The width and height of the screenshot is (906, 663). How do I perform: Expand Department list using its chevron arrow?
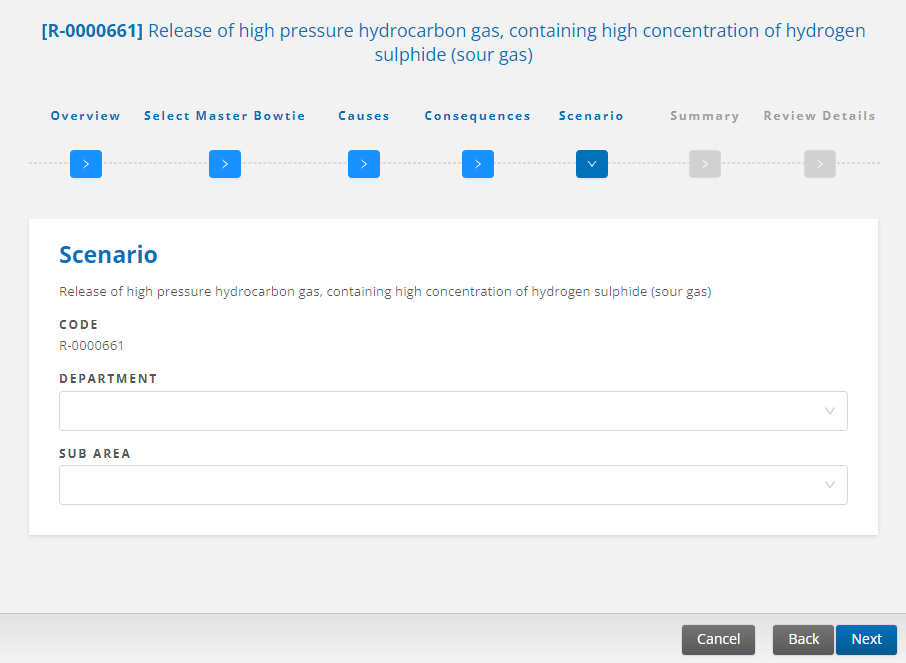[830, 411]
